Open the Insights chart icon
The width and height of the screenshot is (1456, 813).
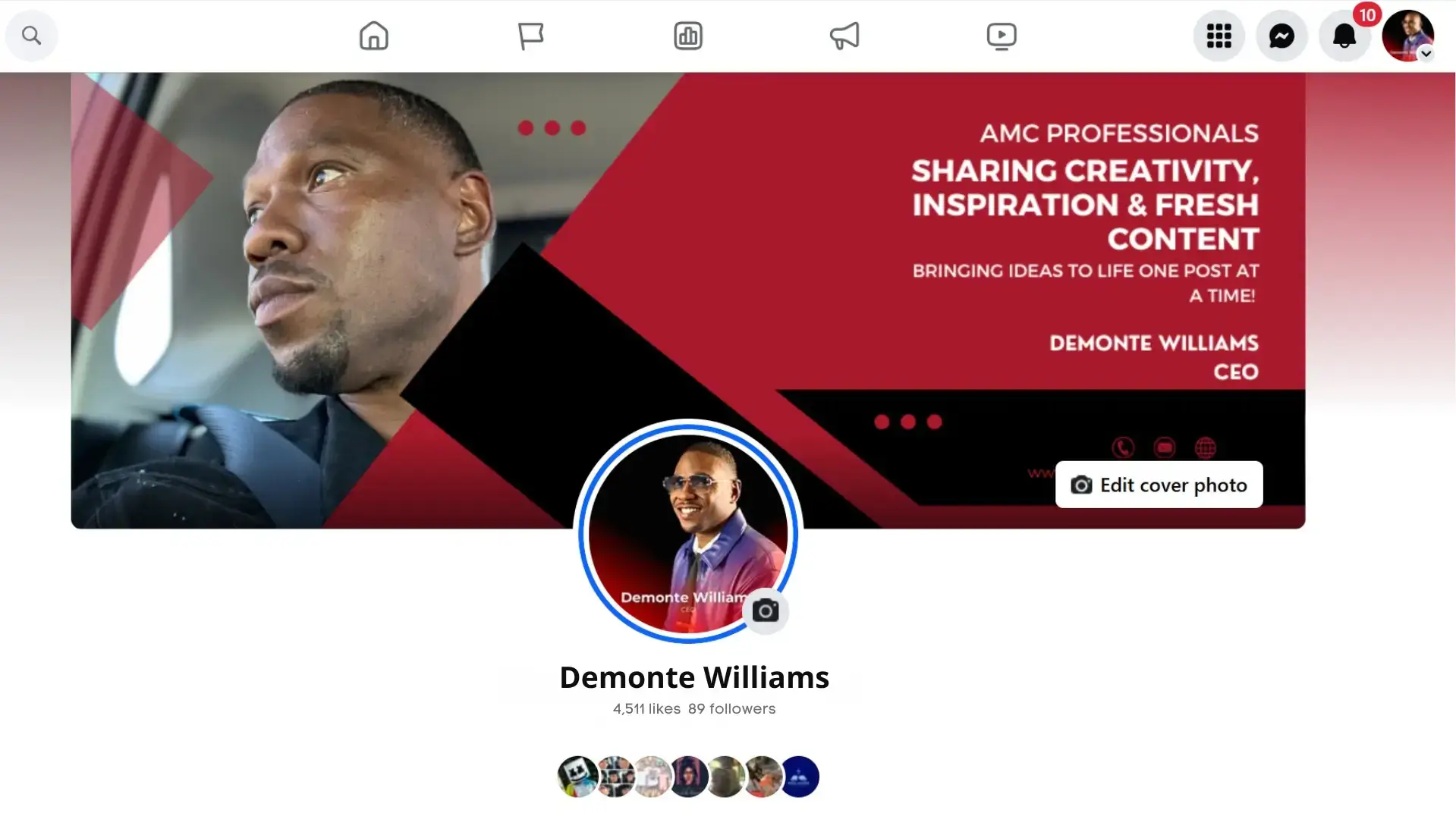688,36
